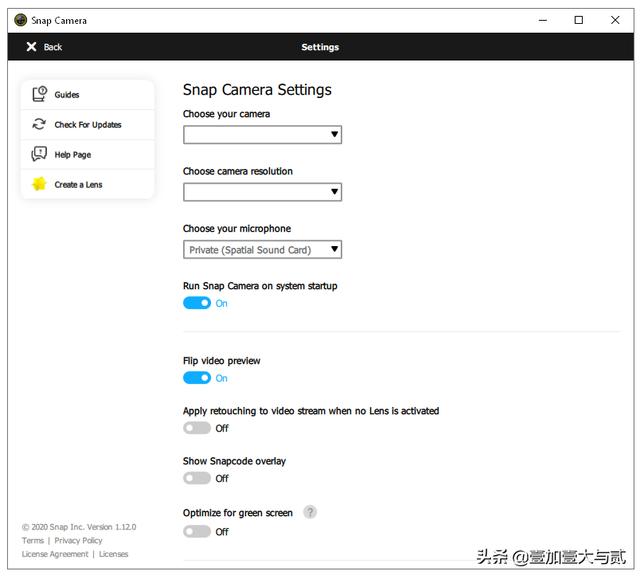The width and height of the screenshot is (640, 579).
Task: Click the 2020 Snap Inc. version text
Action: click(x=79, y=527)
